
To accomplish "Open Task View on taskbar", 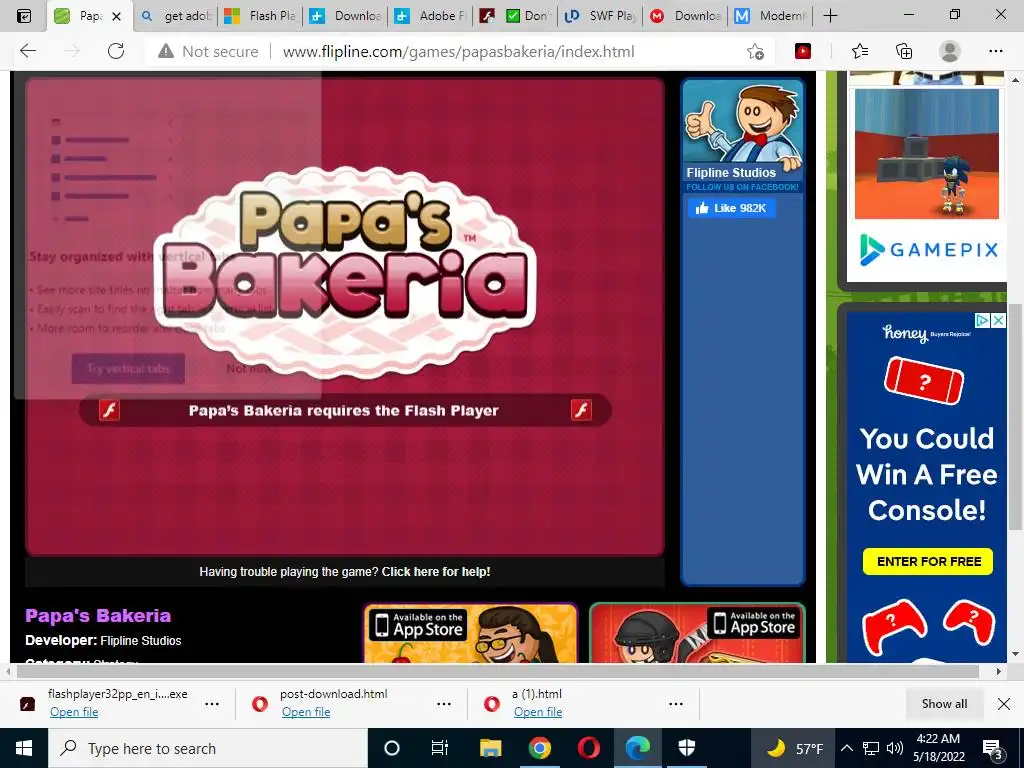I will point(440,748).
